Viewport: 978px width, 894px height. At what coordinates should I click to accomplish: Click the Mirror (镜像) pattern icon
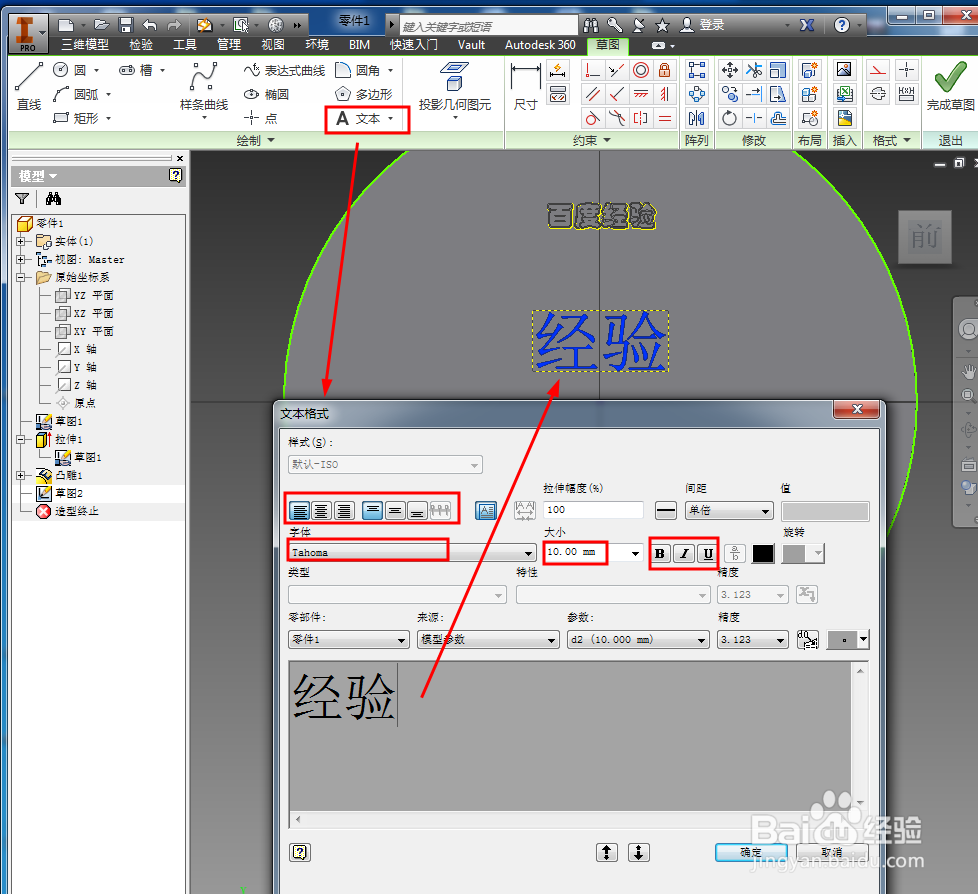[696, 118]
